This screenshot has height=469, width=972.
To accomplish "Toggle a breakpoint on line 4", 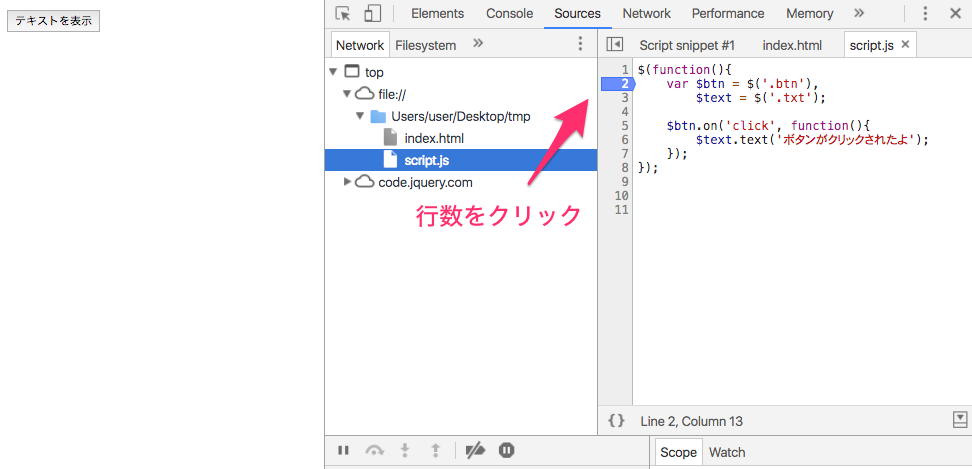I will [624, 112].
